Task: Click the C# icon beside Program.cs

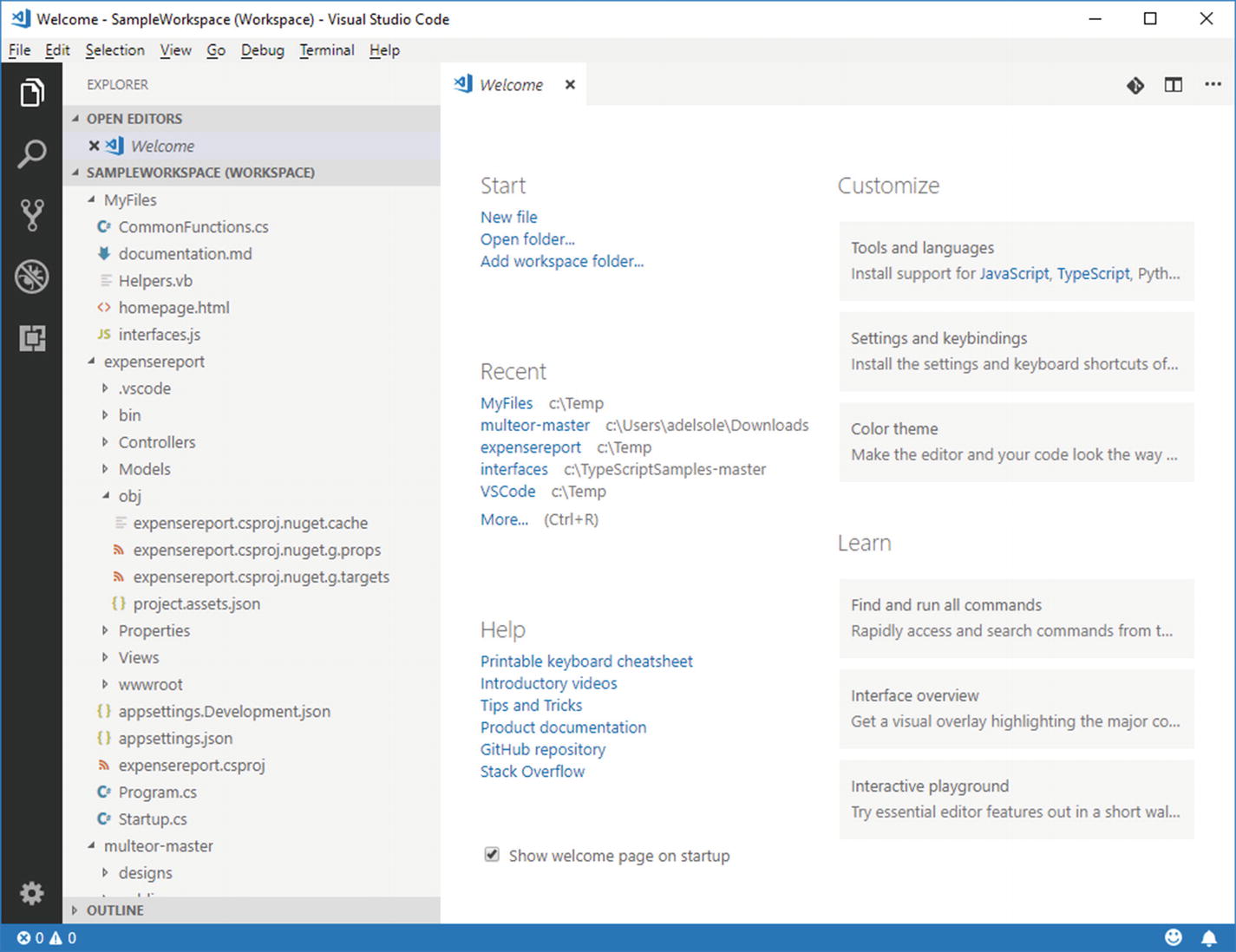Action: [104, 792]
